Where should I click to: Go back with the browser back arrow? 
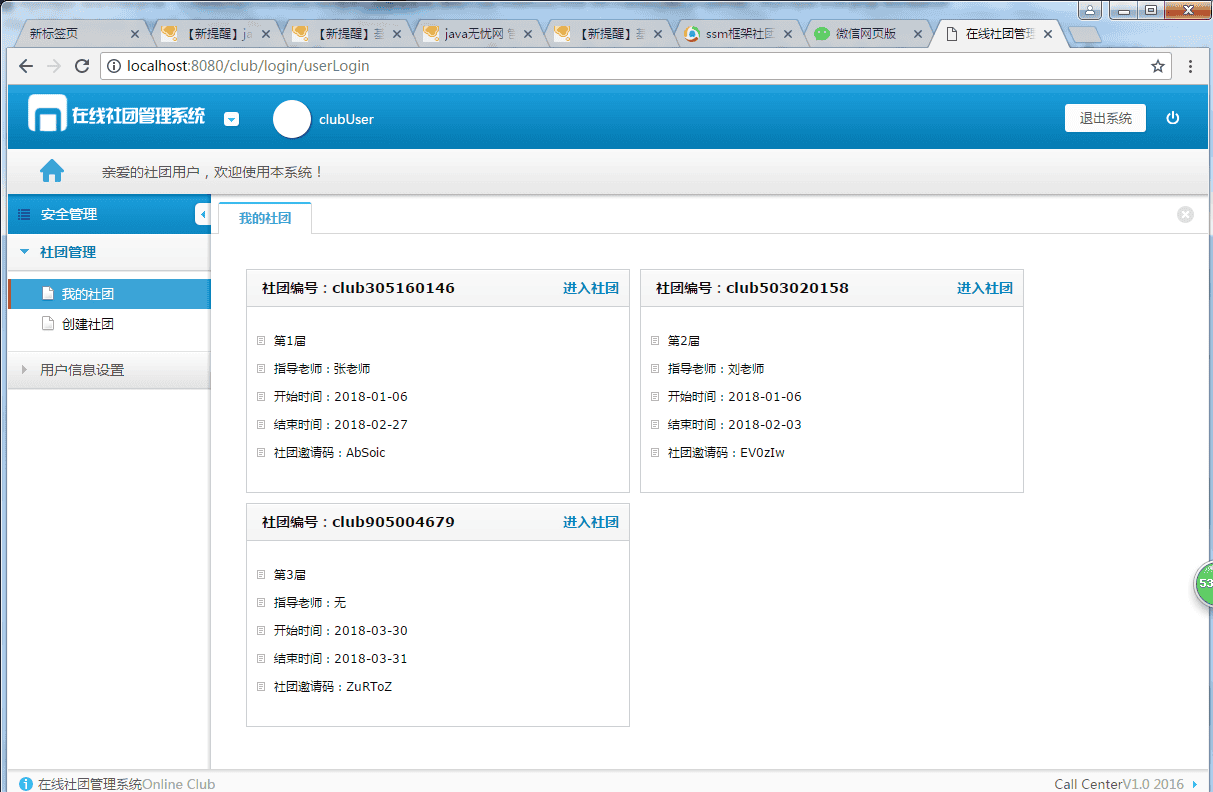(25, 66)
